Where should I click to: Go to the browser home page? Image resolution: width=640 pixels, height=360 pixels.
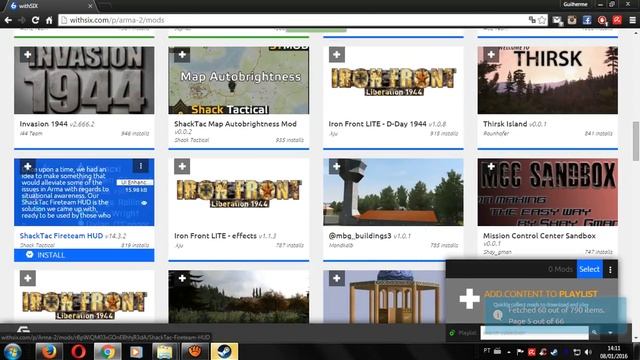click(x=49, y=20)
